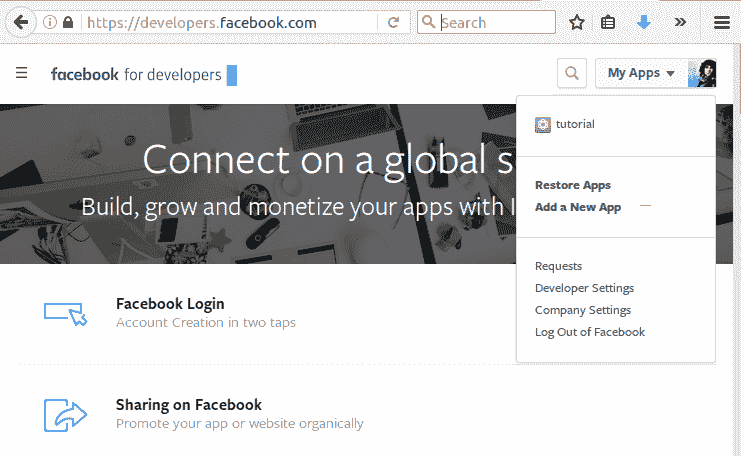The width and height of the screenshot is (741, 456).
Task: Click the reload page icon
Action: coord(394,22)
